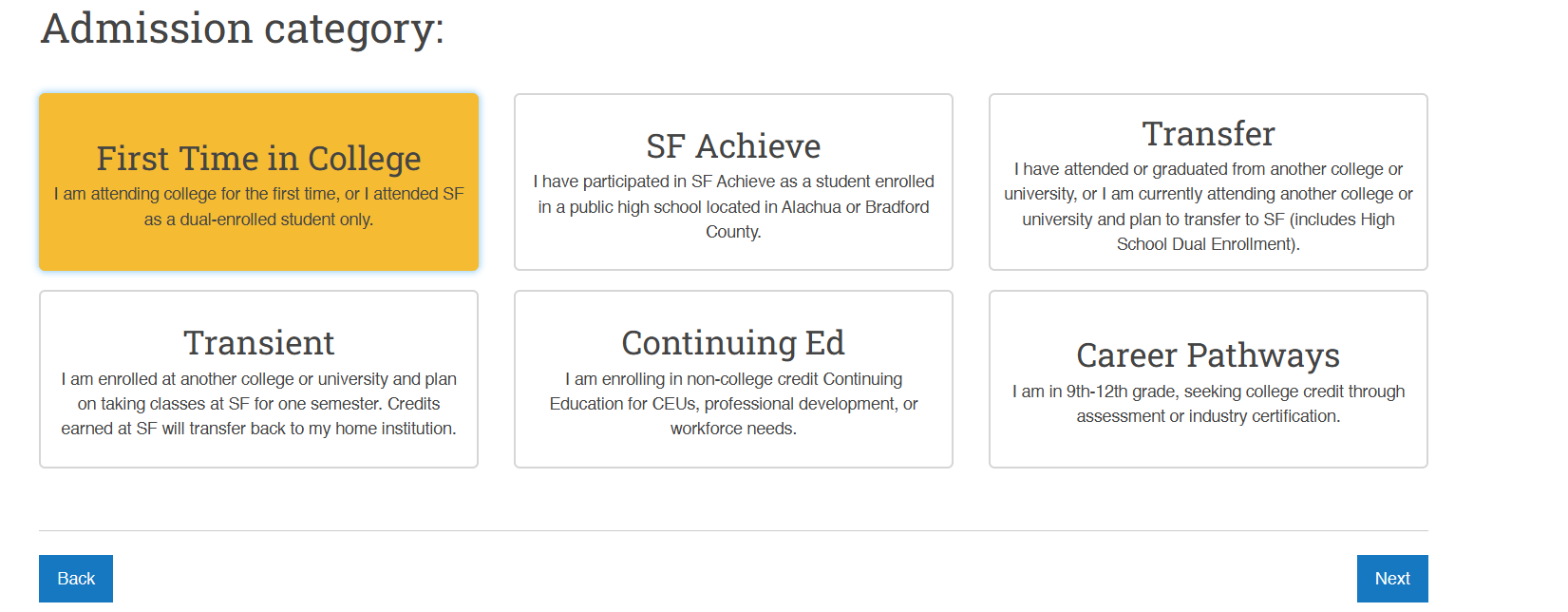Select the First Time in College card
This screenshot has height=612, width=1568.
coord(258,182)
